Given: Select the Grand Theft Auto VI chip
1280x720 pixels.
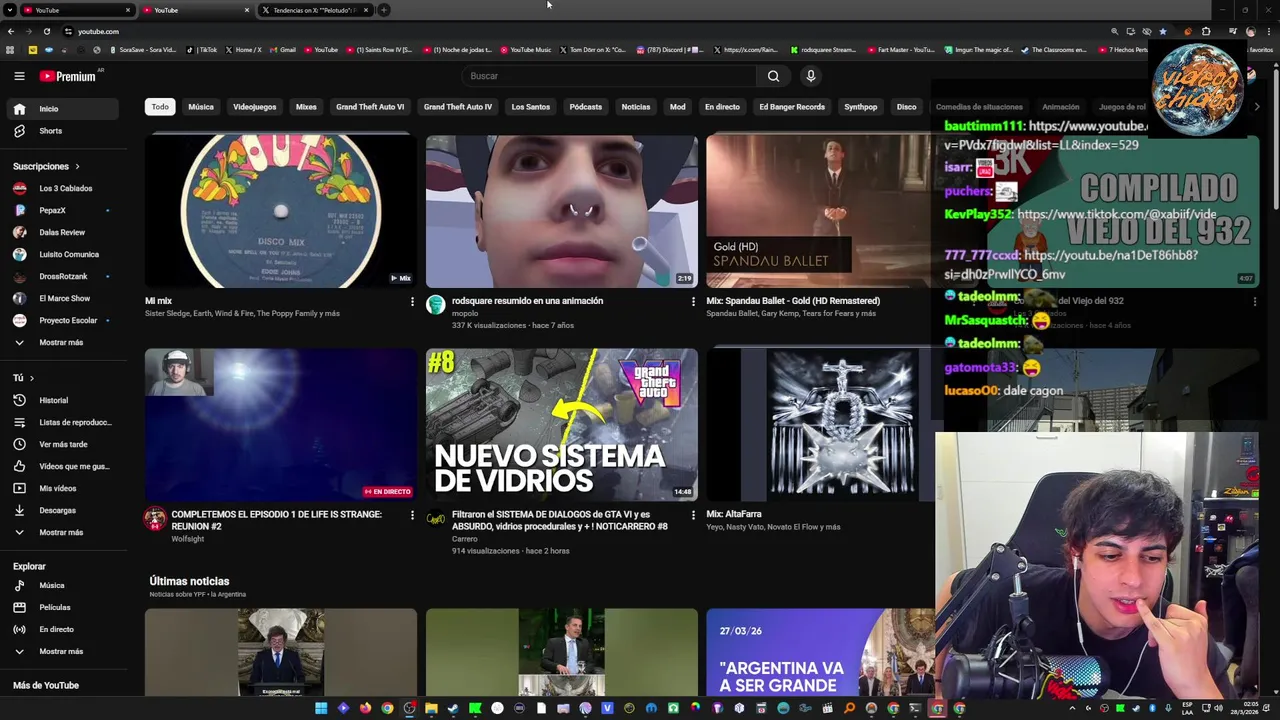Looking at the screenshot, I should coord(370,107).
